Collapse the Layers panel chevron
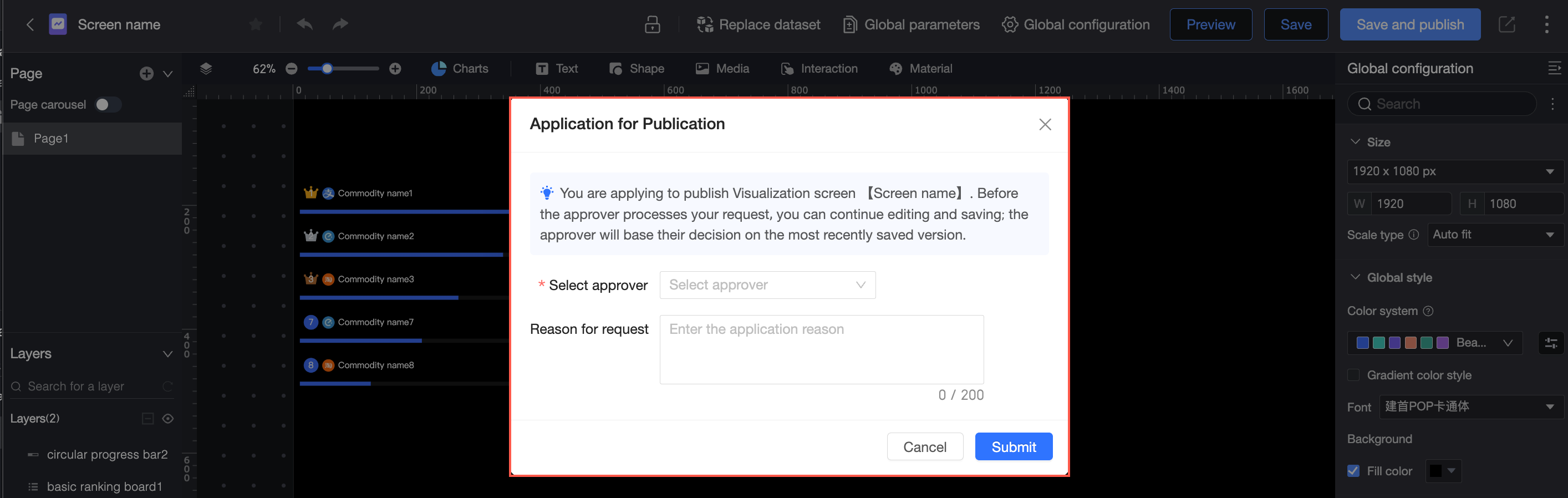 pos(167,354)
